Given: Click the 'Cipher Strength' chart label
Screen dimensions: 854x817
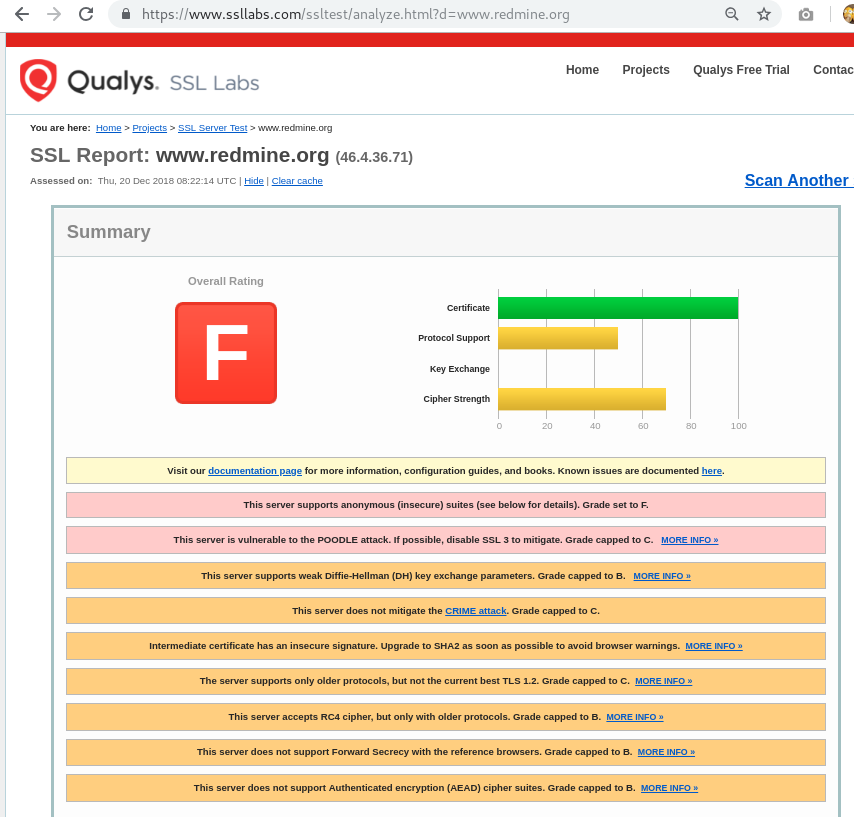Looking at the screenshot, I should click(x=456, y=399).
